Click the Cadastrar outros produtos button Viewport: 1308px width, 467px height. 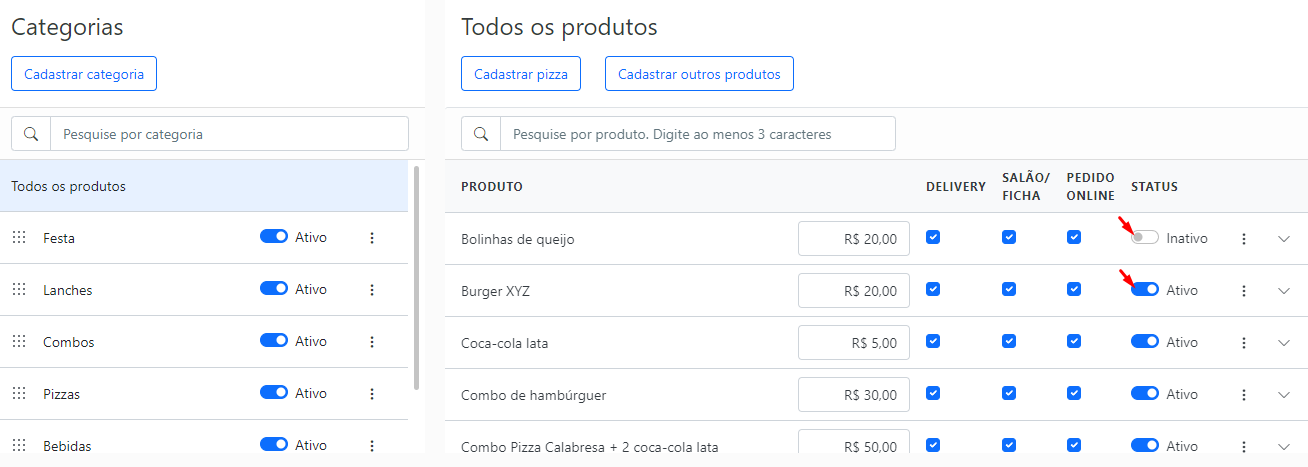click(699, 74)
